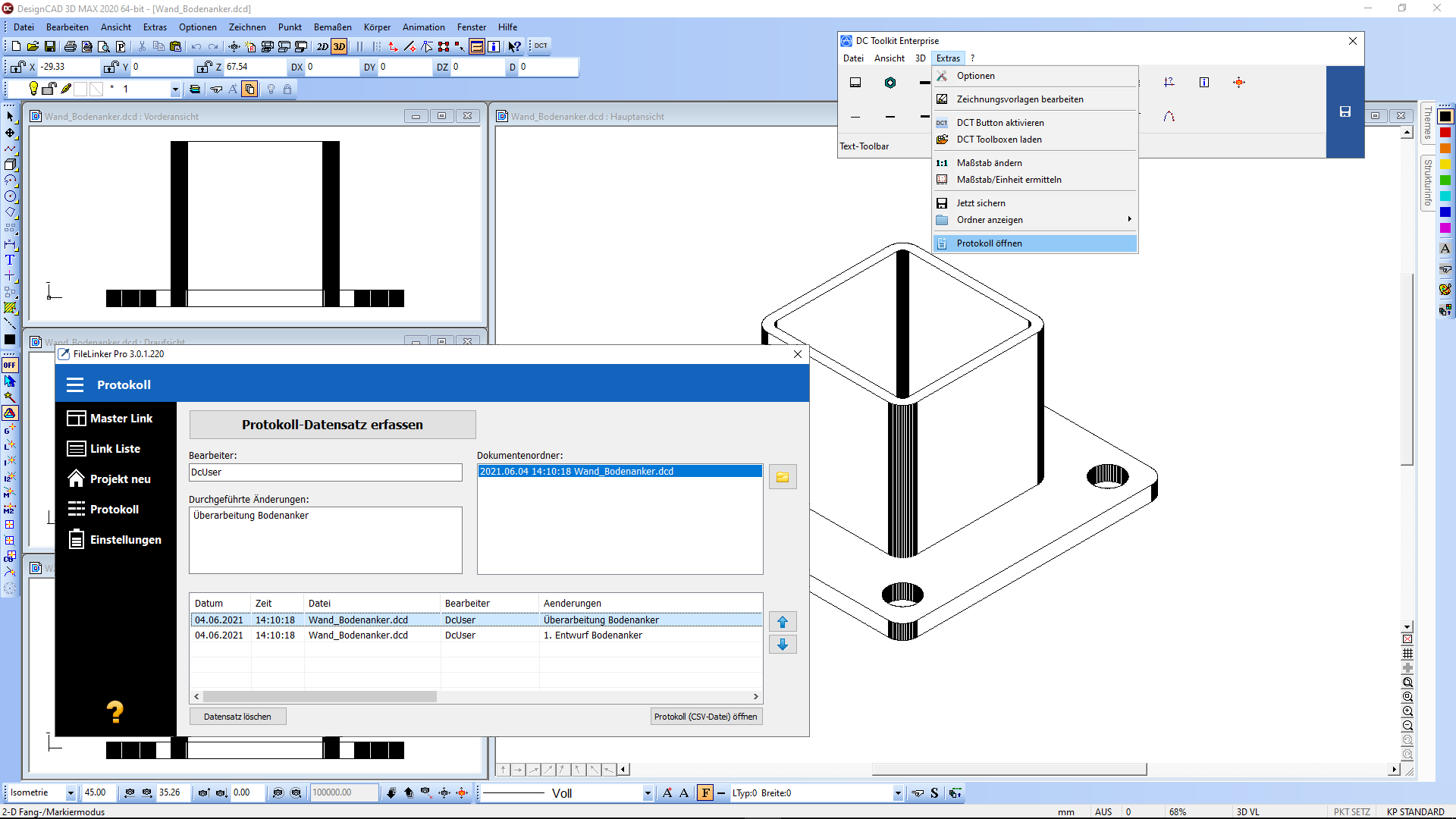Pick the blue color swatch
The height and width of the screenshot is (819, 1456).
1445,212
